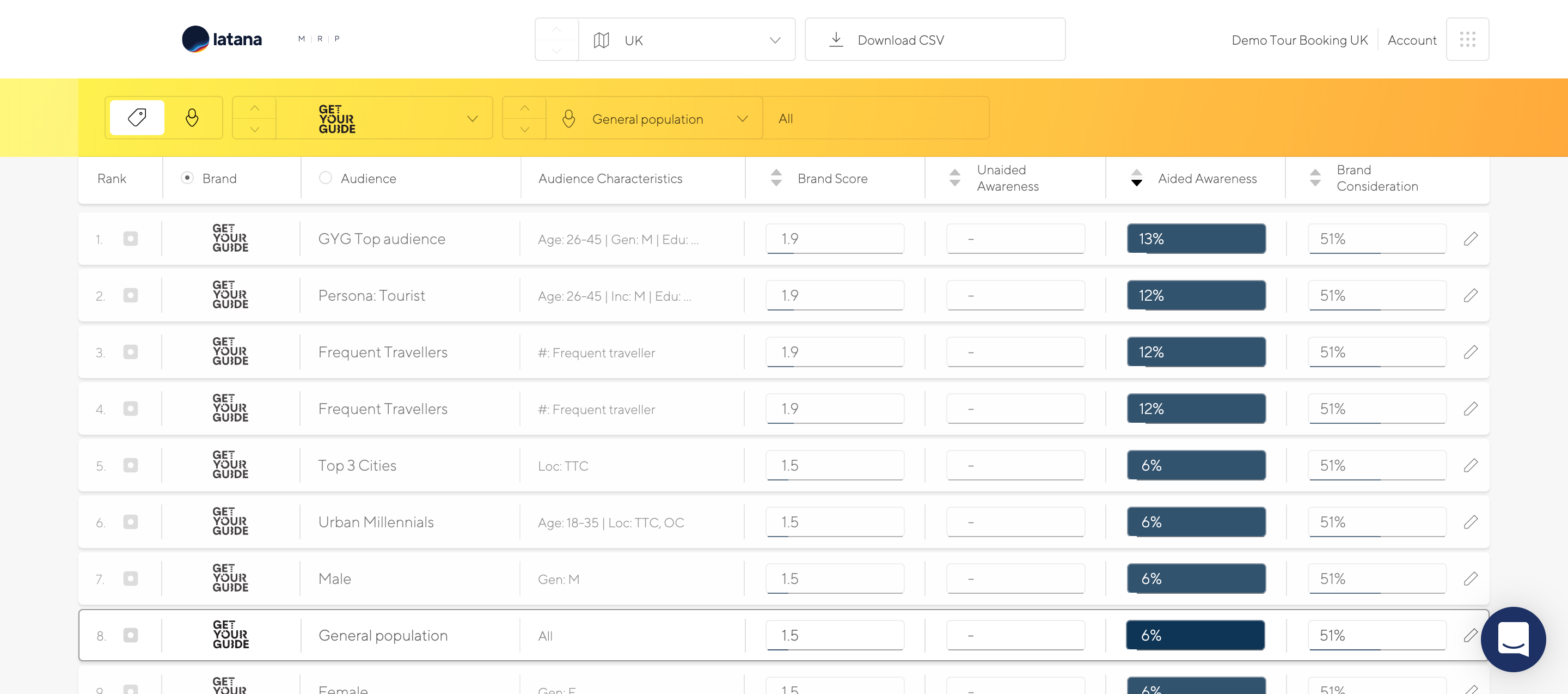Tick checkbox for rank 3 row
1568x694 pixels.
130,352
